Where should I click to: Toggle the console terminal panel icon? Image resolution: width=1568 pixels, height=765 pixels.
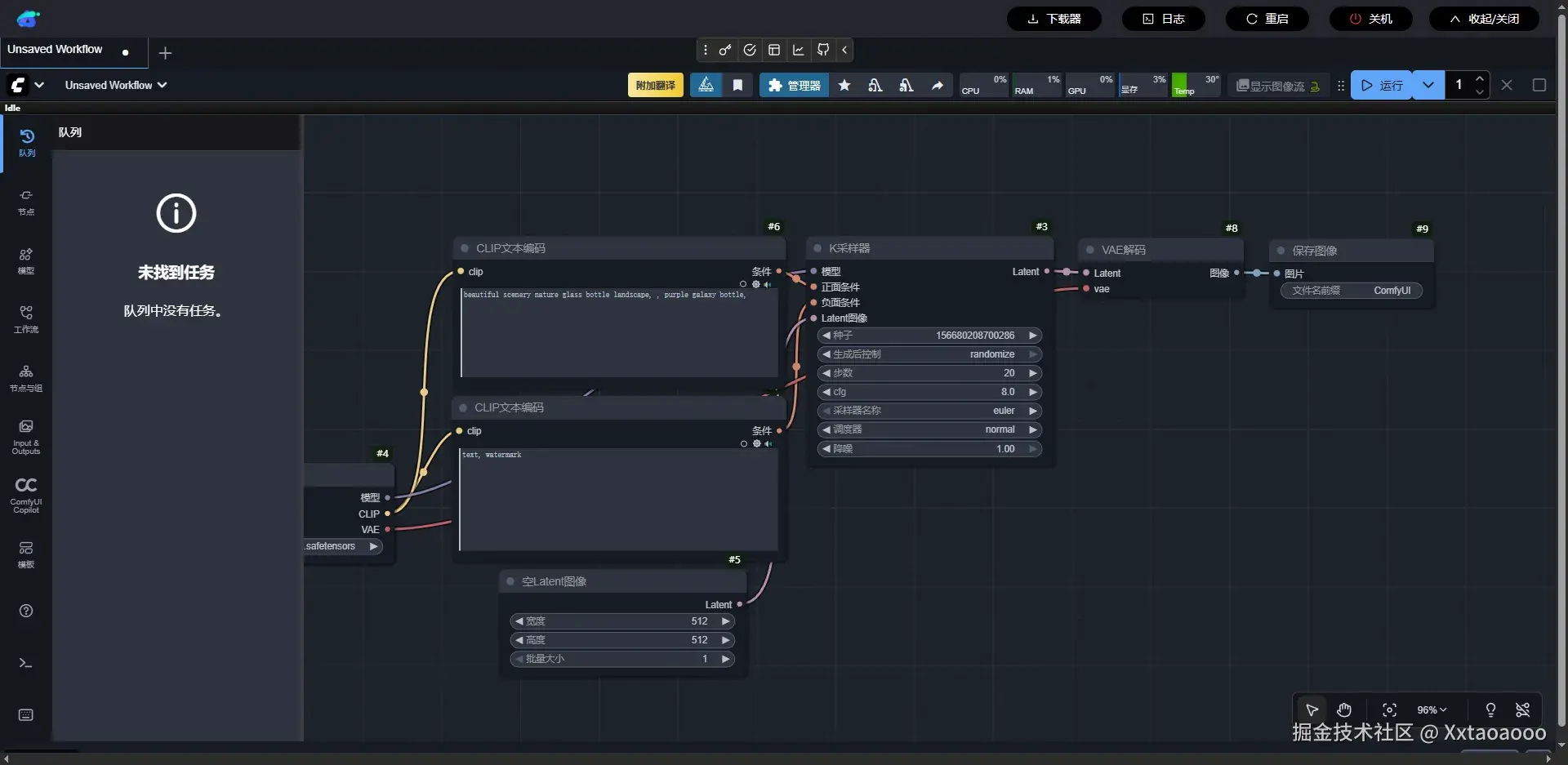(26, 663)
